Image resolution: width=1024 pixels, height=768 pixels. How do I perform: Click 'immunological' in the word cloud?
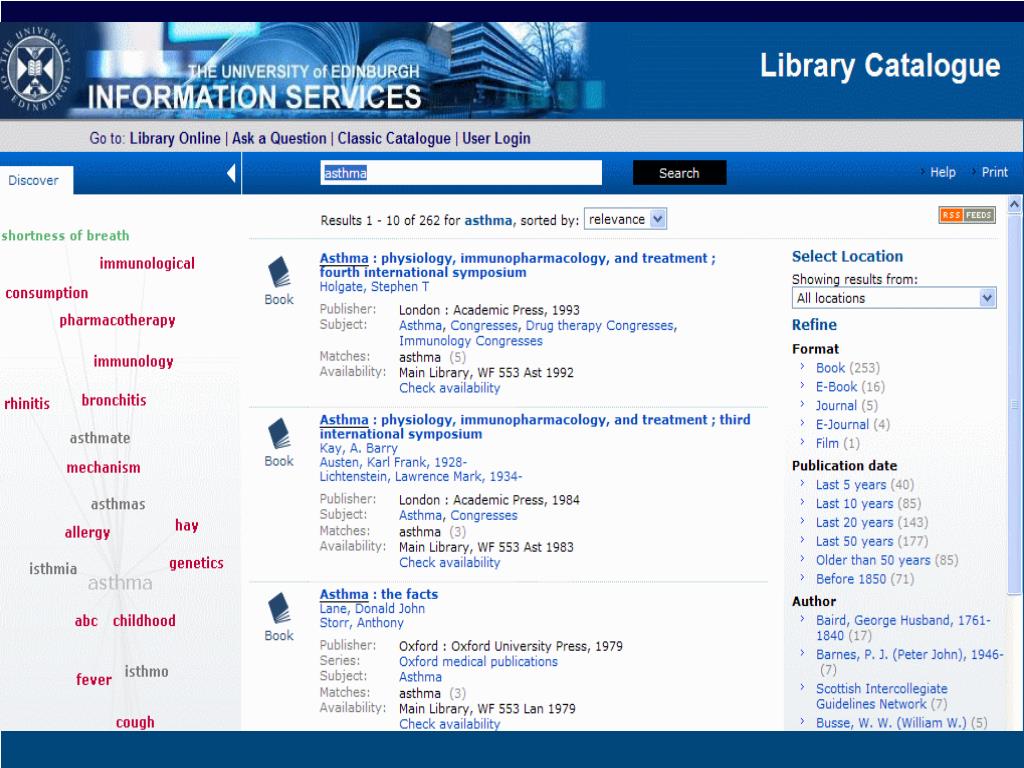coord(147,264)
